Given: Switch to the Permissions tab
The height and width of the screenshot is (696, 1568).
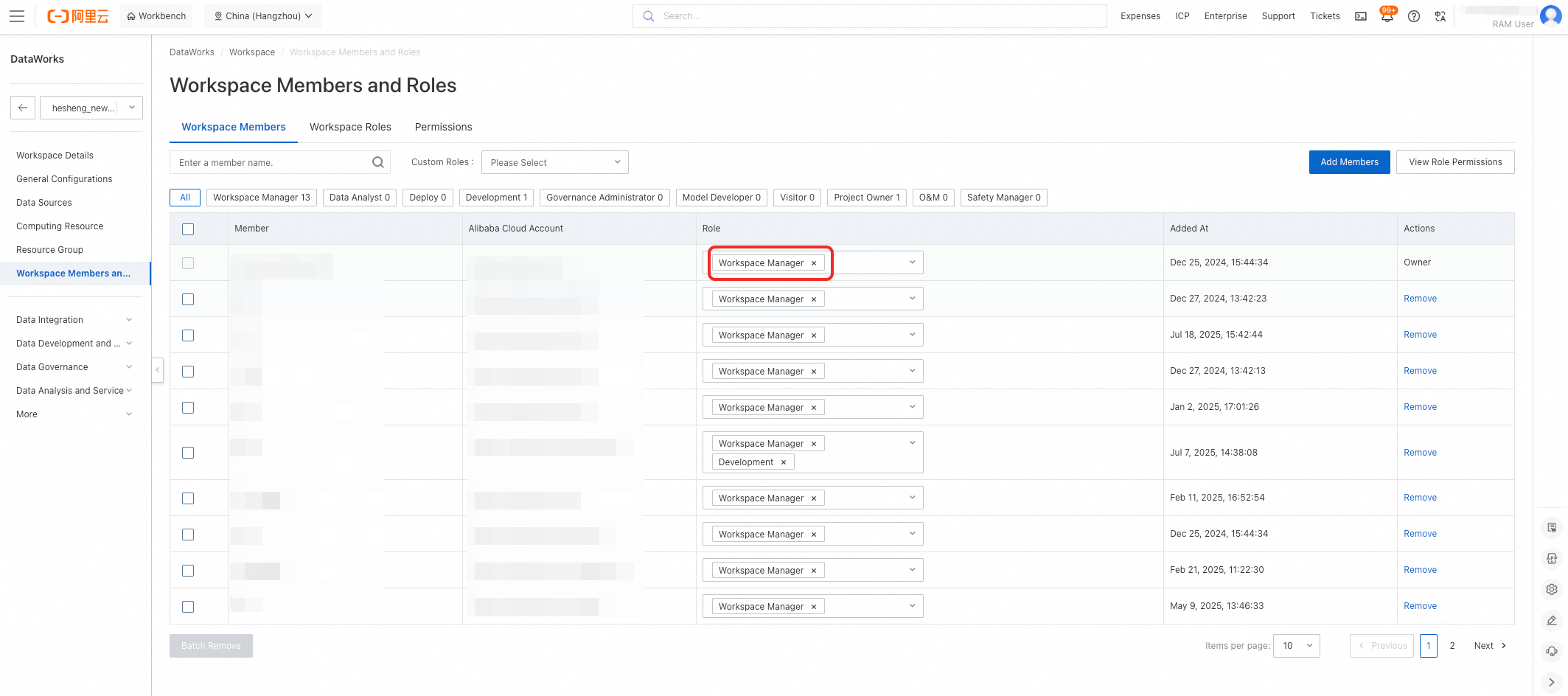Looking at the screenshot, I should tap(443, 127).
